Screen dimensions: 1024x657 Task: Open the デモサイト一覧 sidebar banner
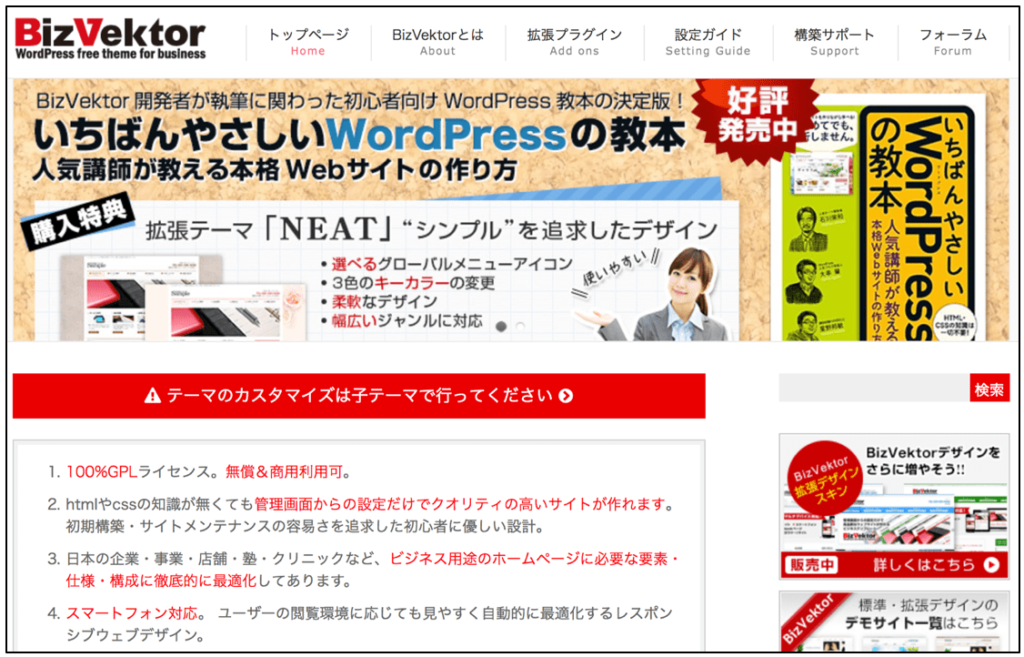(894, 620)
